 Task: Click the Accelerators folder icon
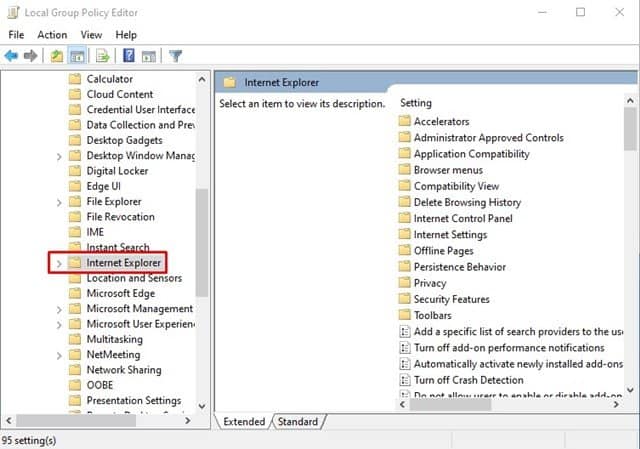404,121
